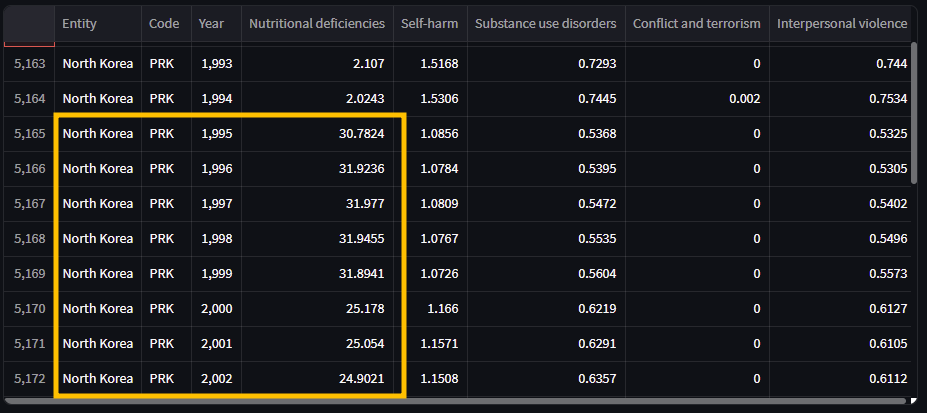This screenshot has height=413, width=927.
Task: Sort by the Entity column header
Action: (98, 24)
